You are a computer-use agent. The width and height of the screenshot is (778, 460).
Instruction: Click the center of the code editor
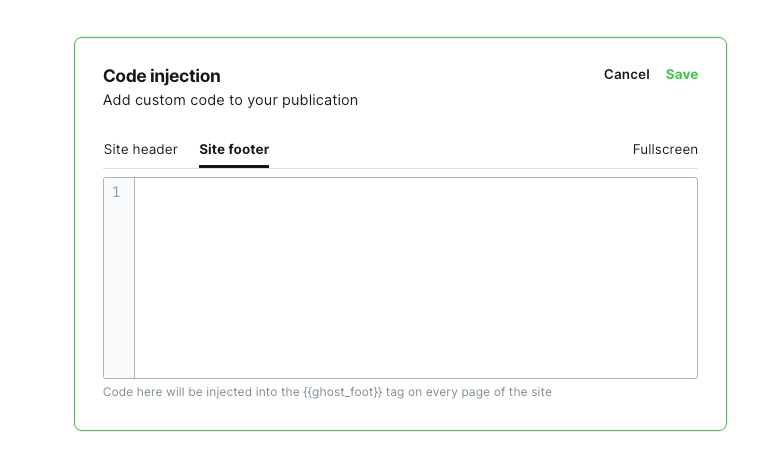click(415, 278)
